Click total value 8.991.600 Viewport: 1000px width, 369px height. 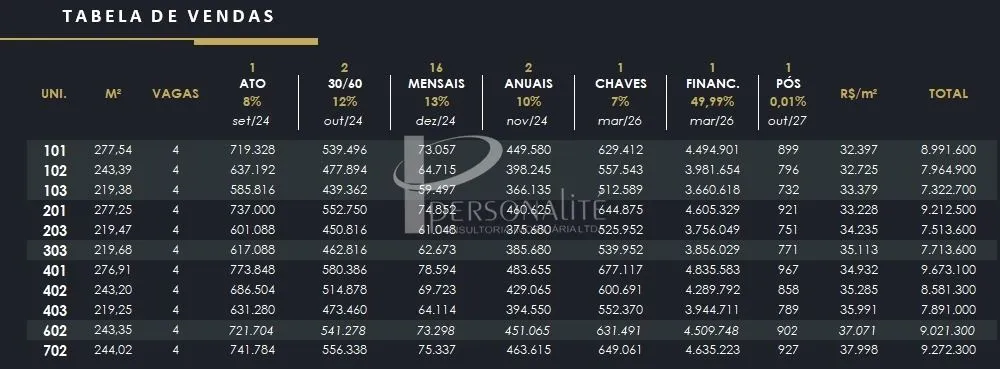pos(948,150)
